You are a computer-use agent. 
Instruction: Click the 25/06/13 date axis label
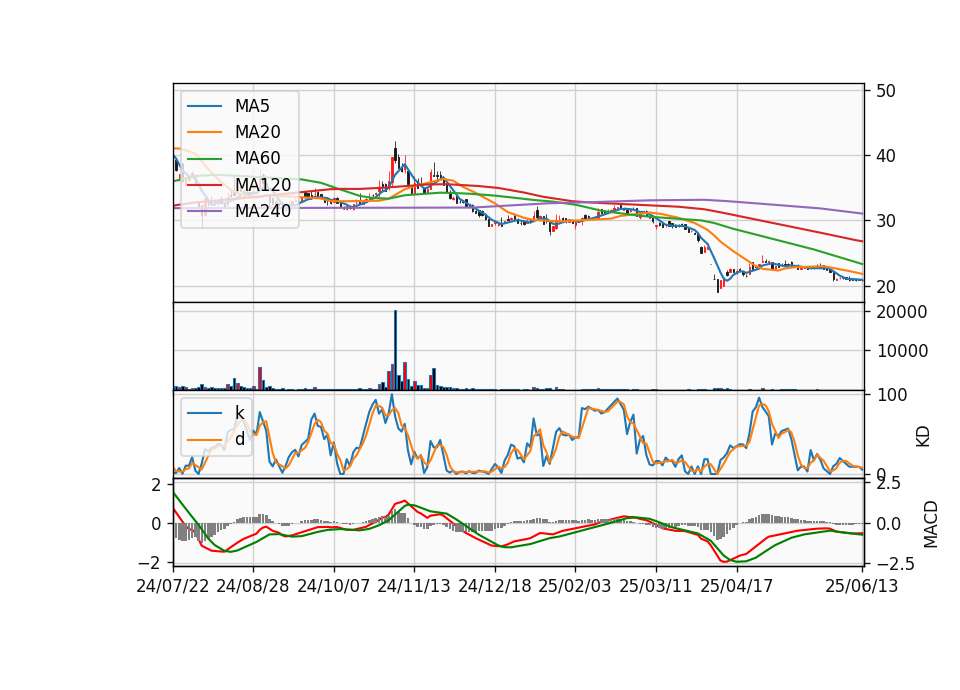coord(862,586)
